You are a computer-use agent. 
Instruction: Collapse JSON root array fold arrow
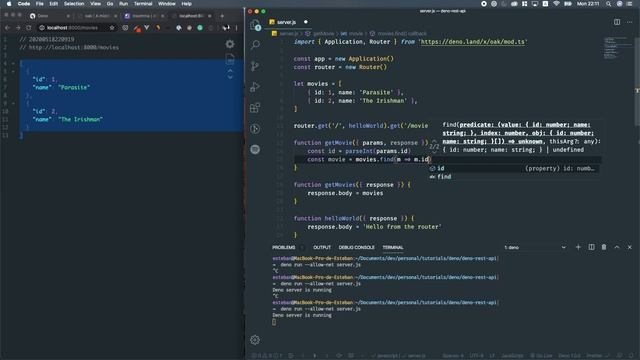13,63
